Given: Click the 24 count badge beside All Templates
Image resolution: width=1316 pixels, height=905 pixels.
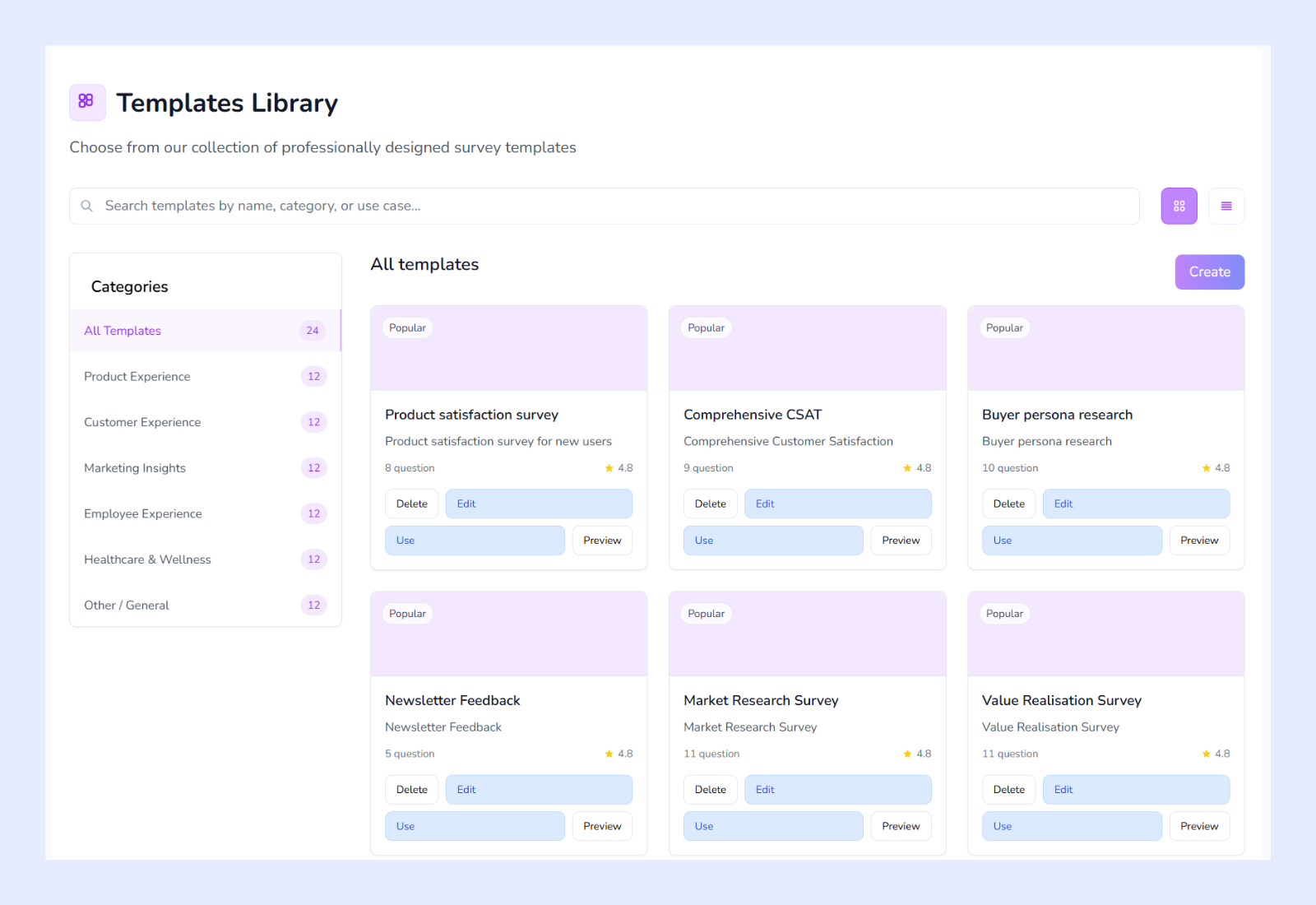Looking at the screenshot, I should coord(312,330).
